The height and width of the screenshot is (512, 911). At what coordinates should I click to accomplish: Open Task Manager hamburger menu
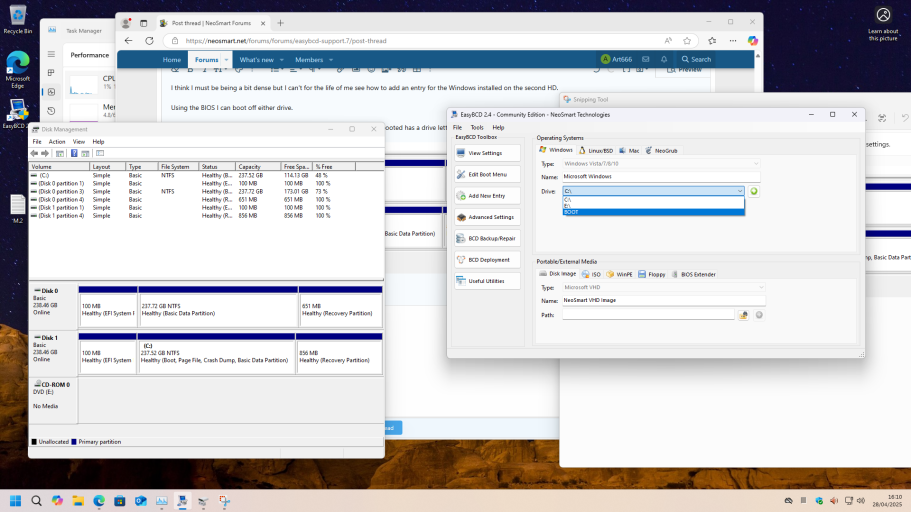[51, 54]
